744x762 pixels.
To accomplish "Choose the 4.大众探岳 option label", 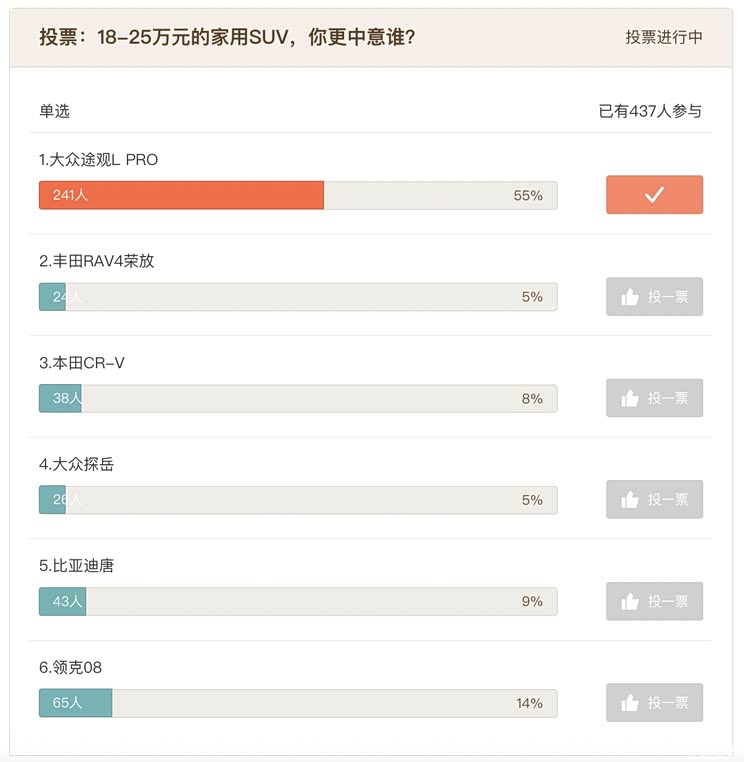I will coord(84,464).
